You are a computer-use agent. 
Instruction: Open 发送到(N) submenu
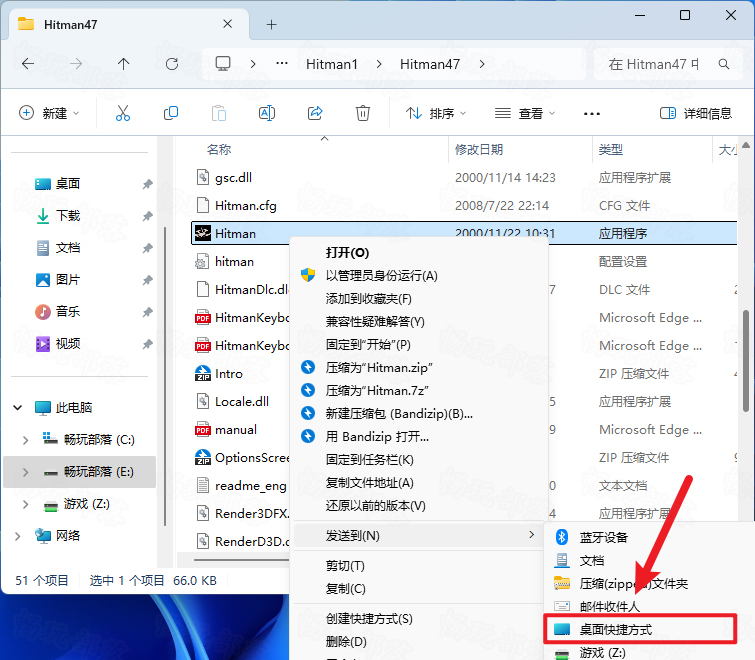(419, 535)
